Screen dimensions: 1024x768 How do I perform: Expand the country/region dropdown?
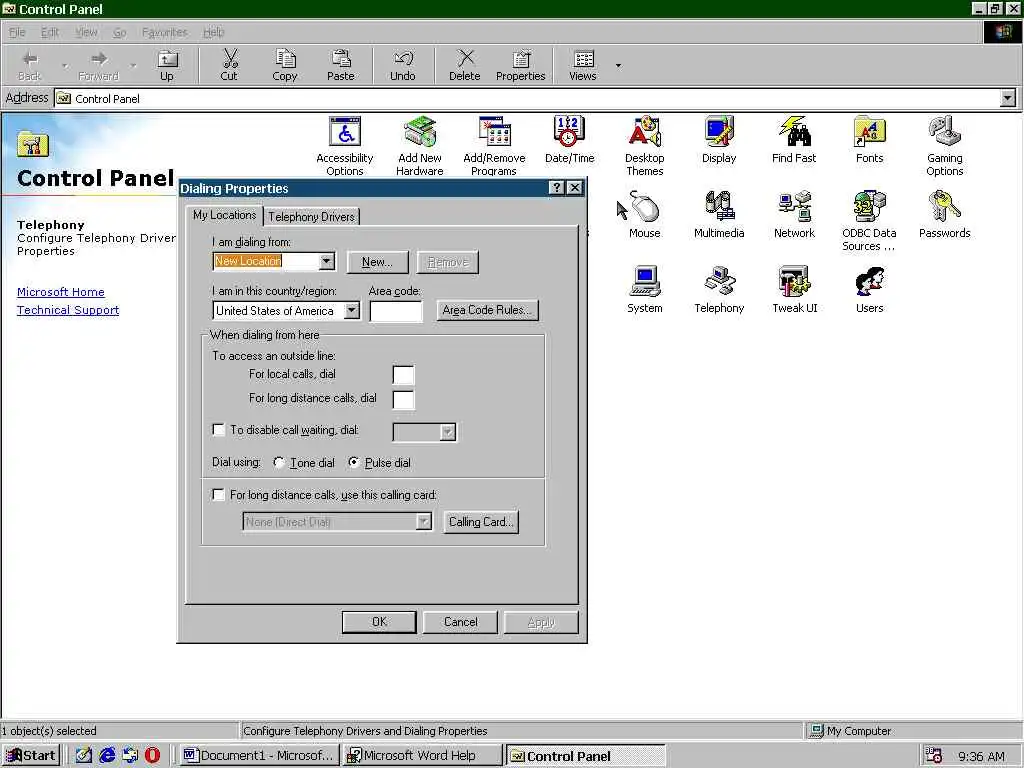(x=351, y=310)
